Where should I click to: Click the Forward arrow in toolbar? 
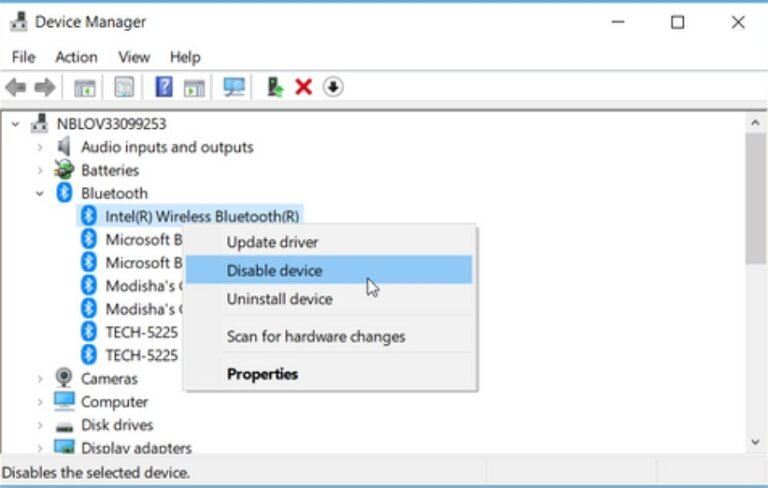(44, 88)
